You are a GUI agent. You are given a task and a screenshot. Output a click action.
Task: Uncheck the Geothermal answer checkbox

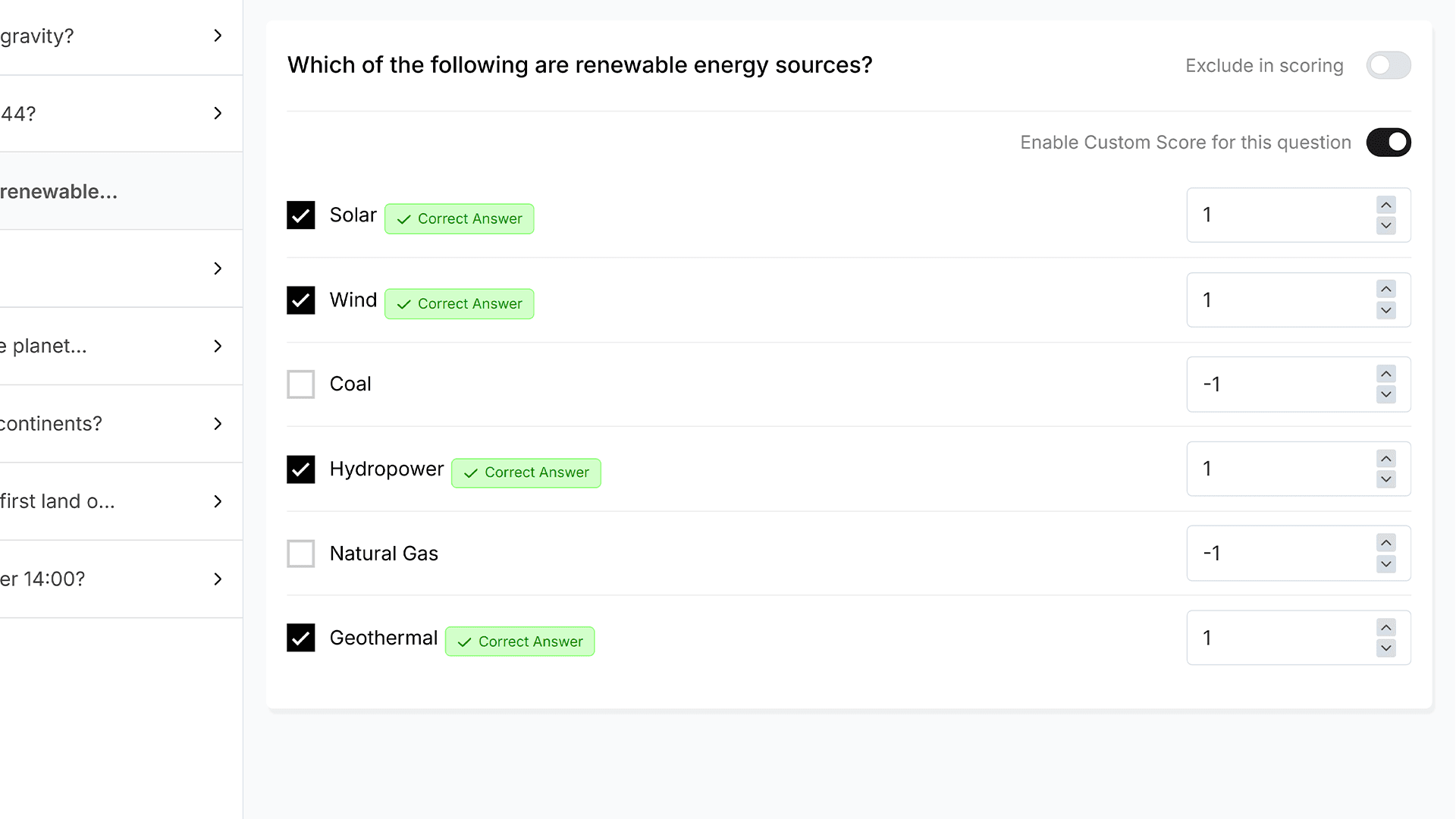click(x=301, y=638)
